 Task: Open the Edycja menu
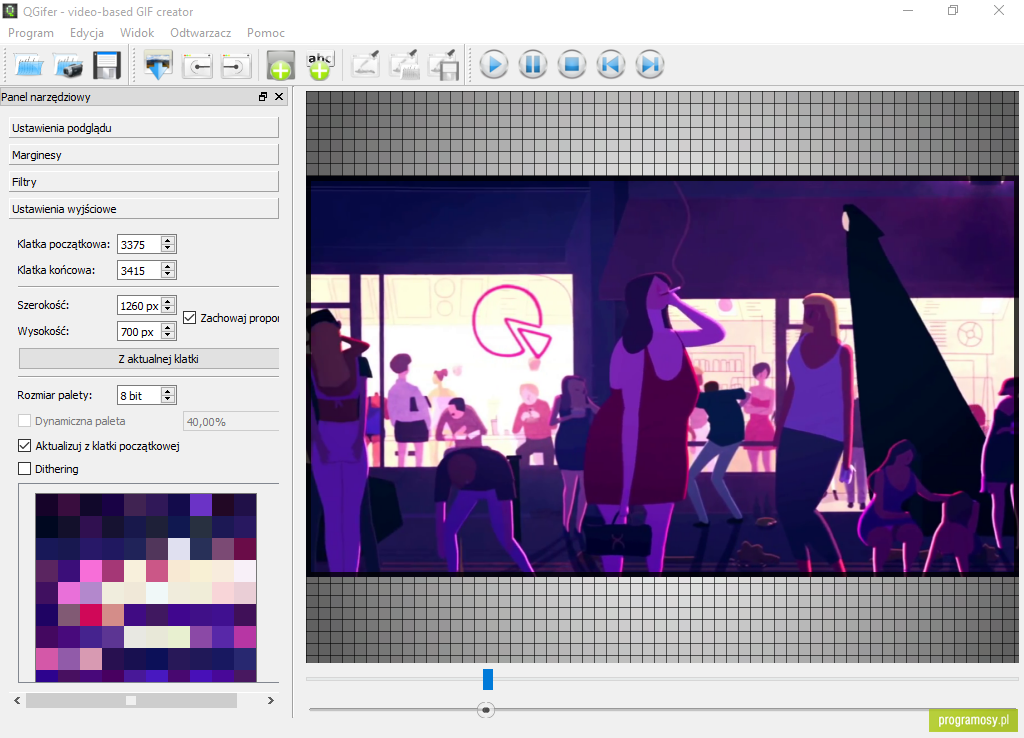pos(87,33)
